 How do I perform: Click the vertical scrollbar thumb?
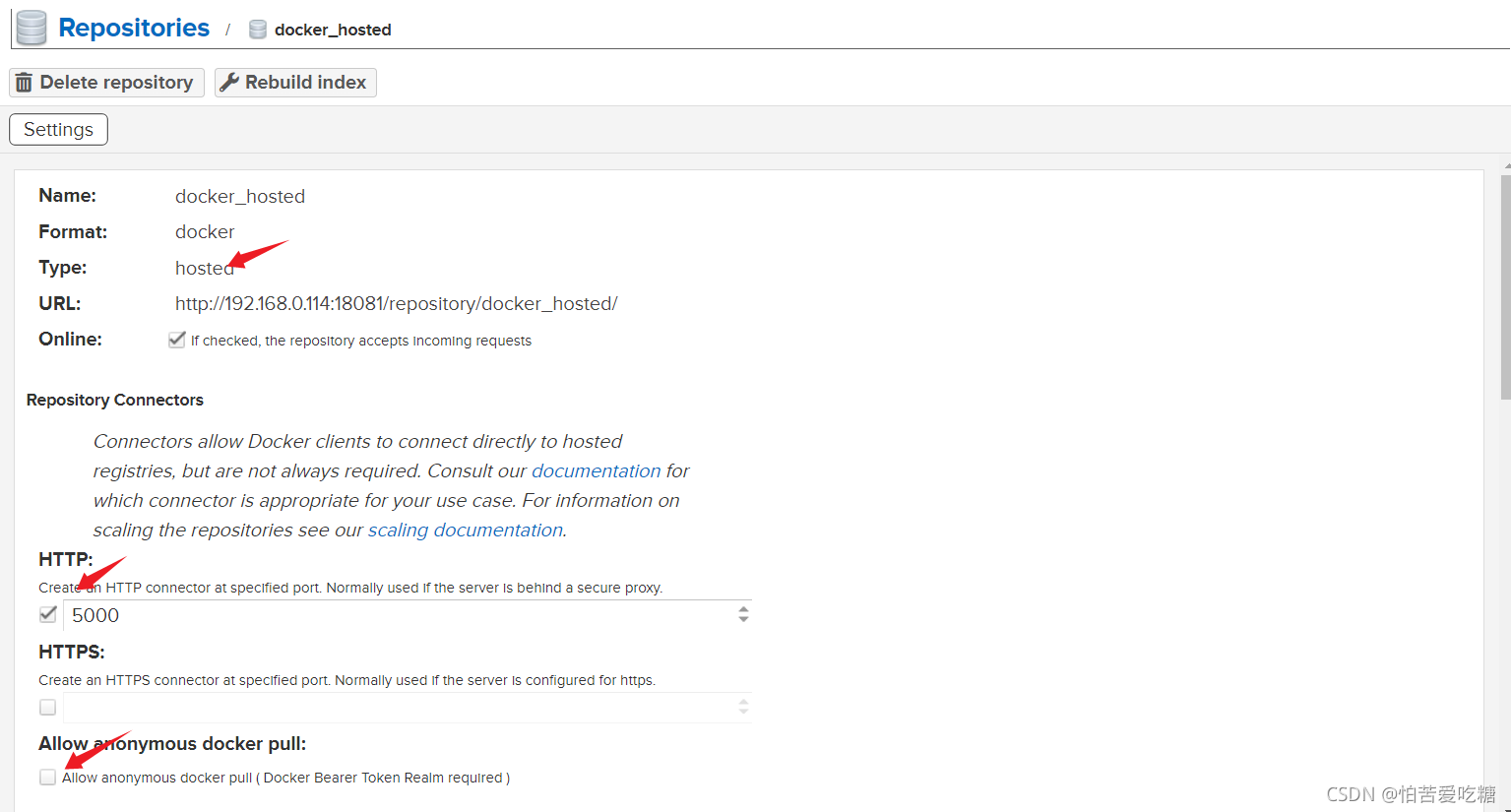[1505, 287]
